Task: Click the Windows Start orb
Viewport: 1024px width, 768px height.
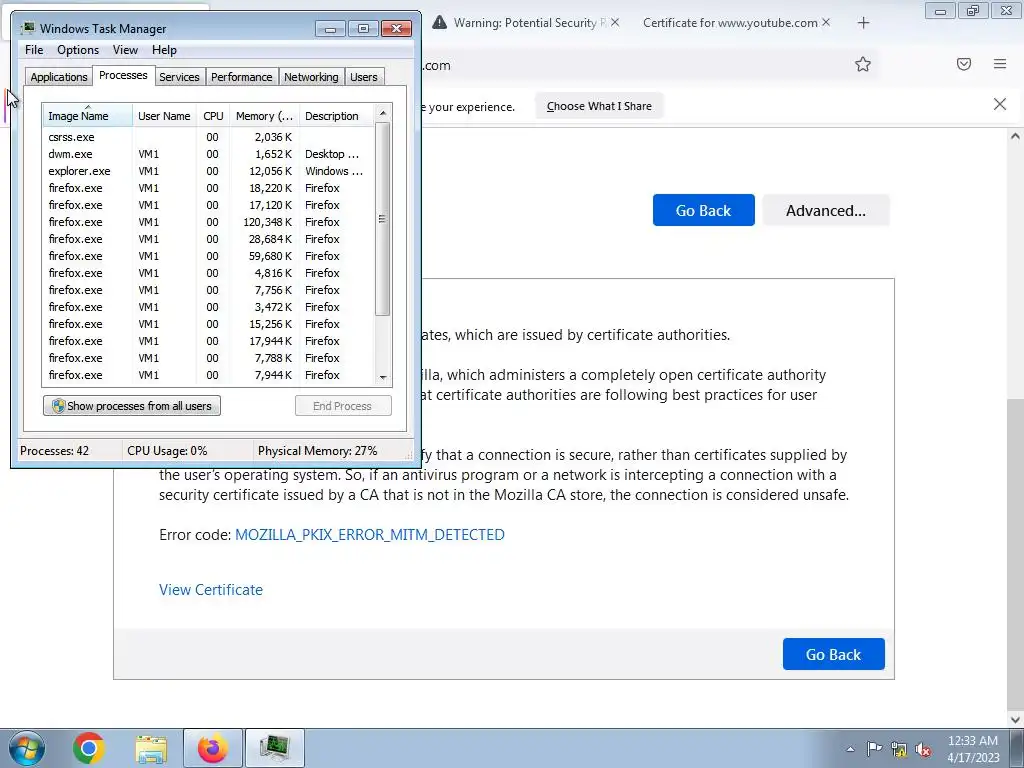Action: 27,748
